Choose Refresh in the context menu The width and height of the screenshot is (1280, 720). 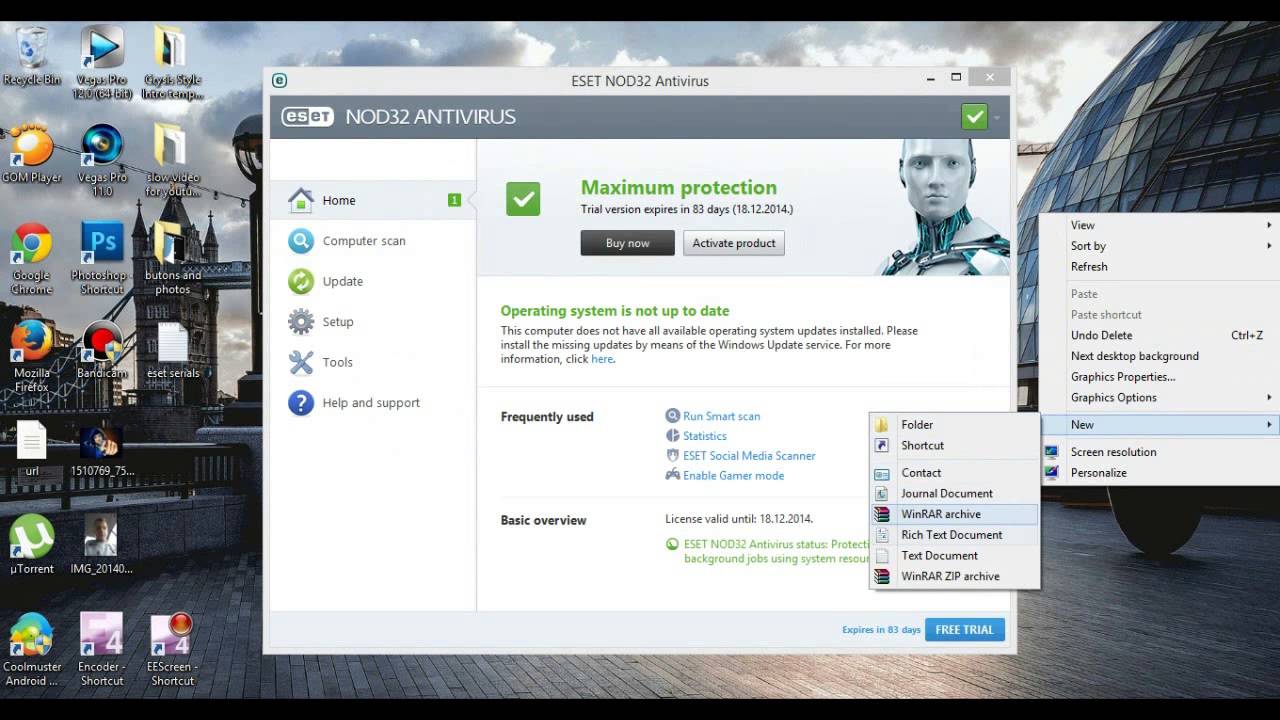click(1159, 267)
